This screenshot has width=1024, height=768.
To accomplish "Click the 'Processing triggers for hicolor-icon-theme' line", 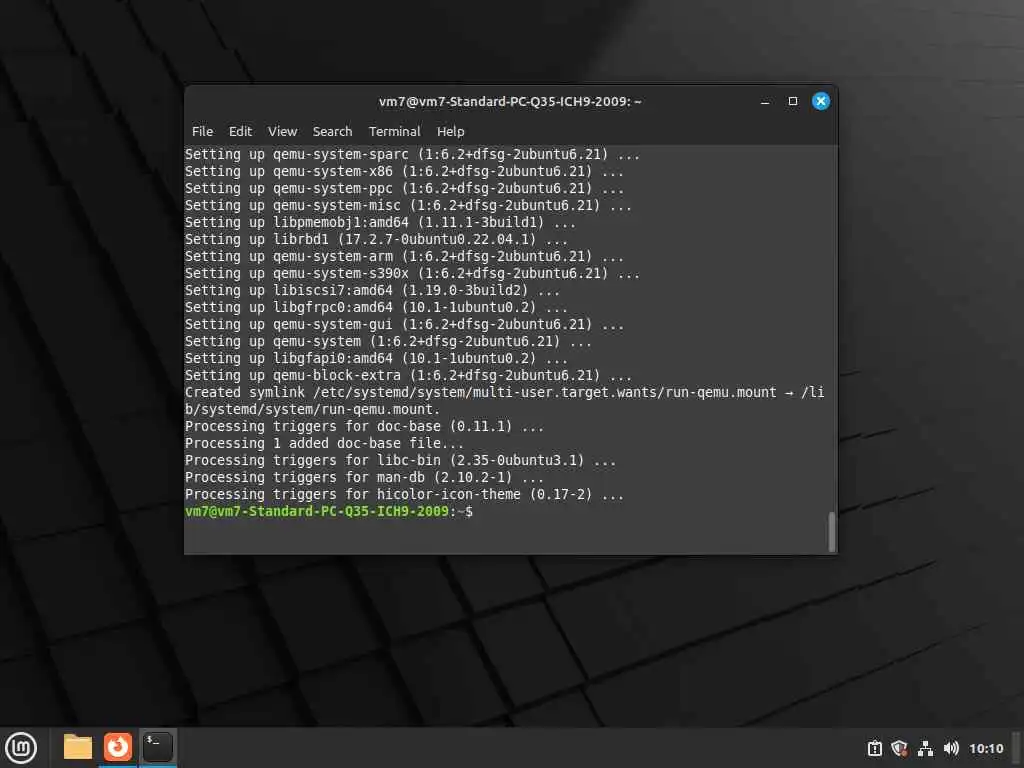I will pyautogui.click(x=404, y=494).
